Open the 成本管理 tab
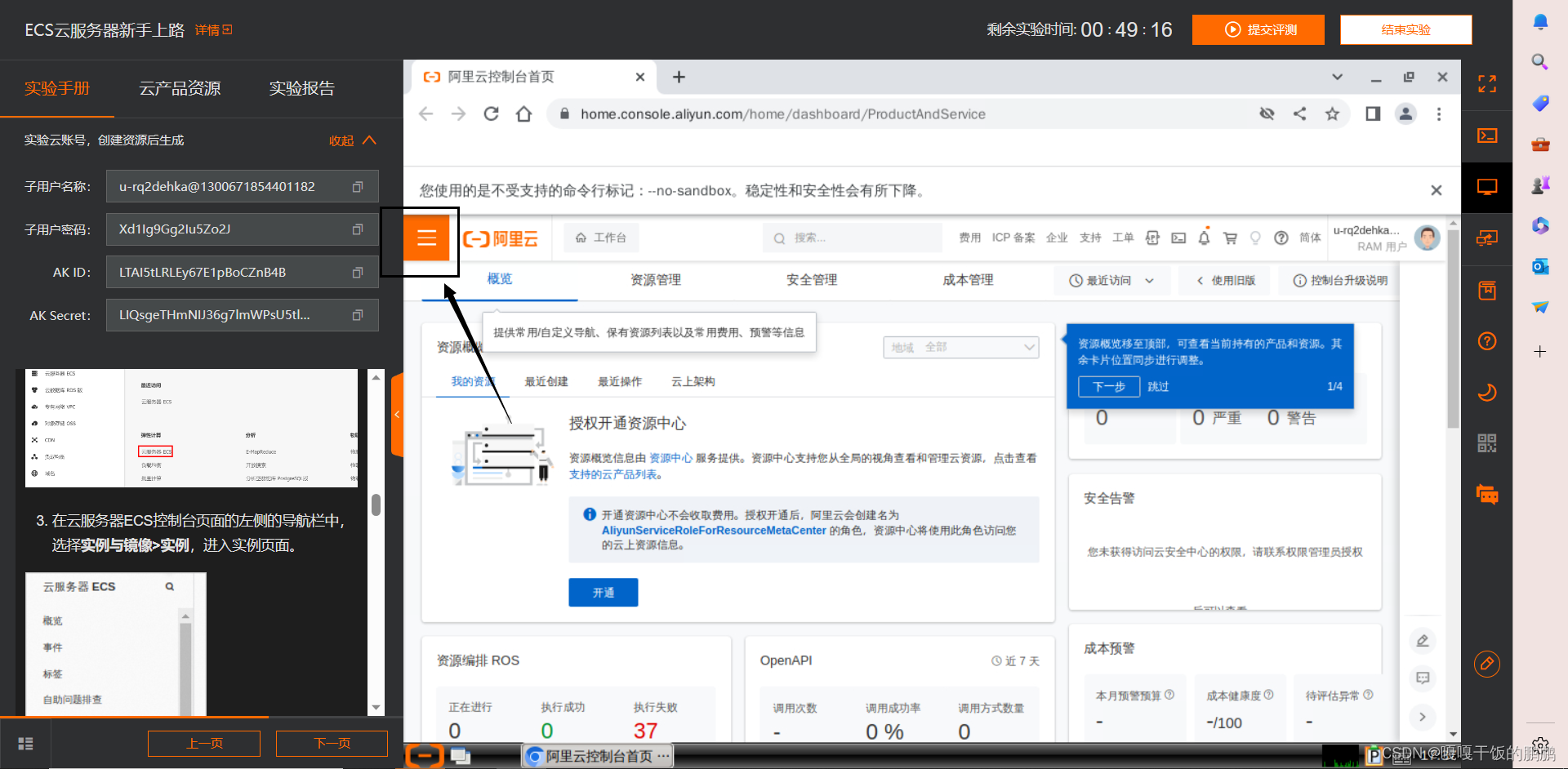Image resolution: width=1568 pixels, height=769 pixels. [968, 280]
